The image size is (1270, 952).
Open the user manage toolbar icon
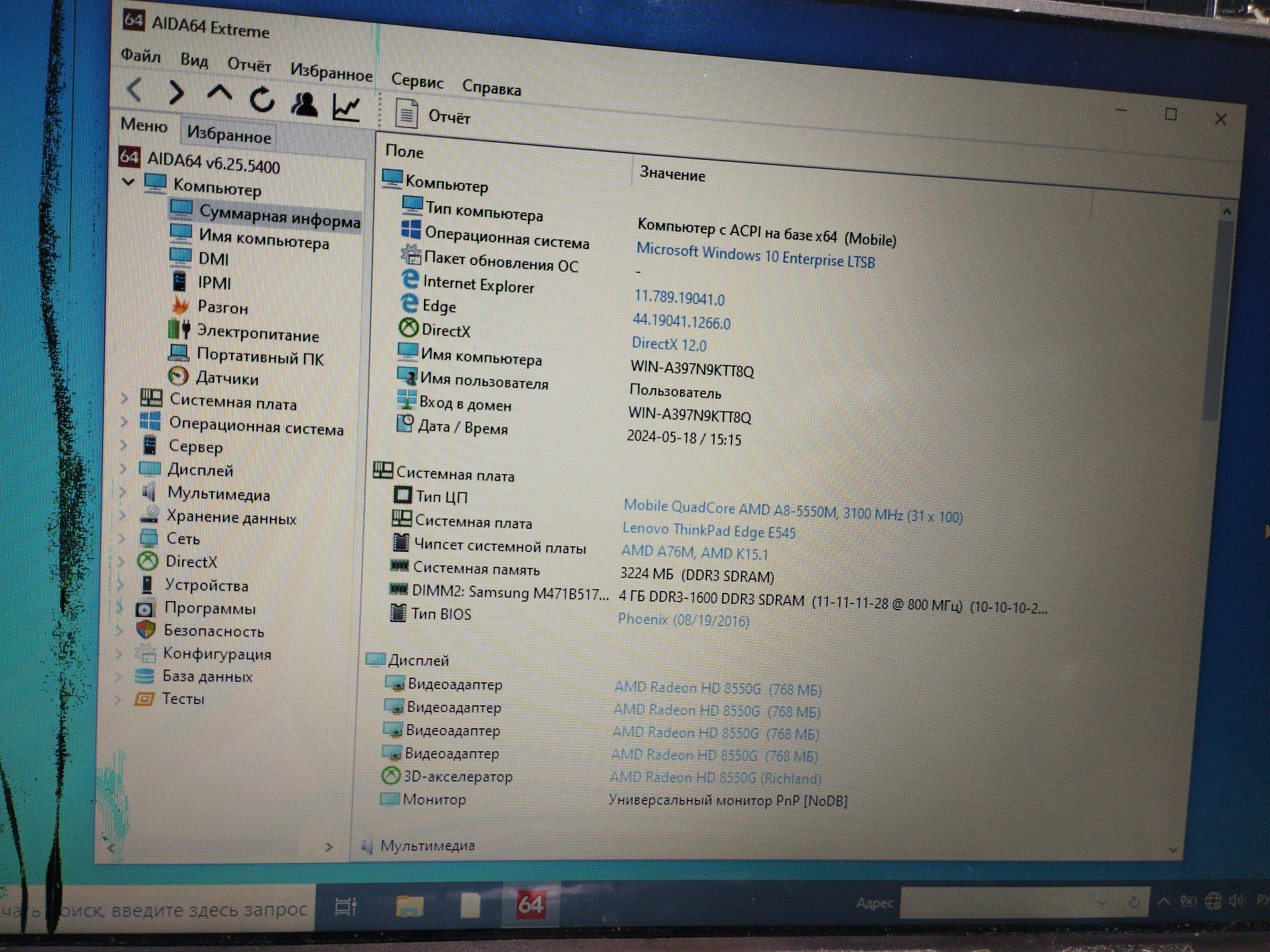304,104
